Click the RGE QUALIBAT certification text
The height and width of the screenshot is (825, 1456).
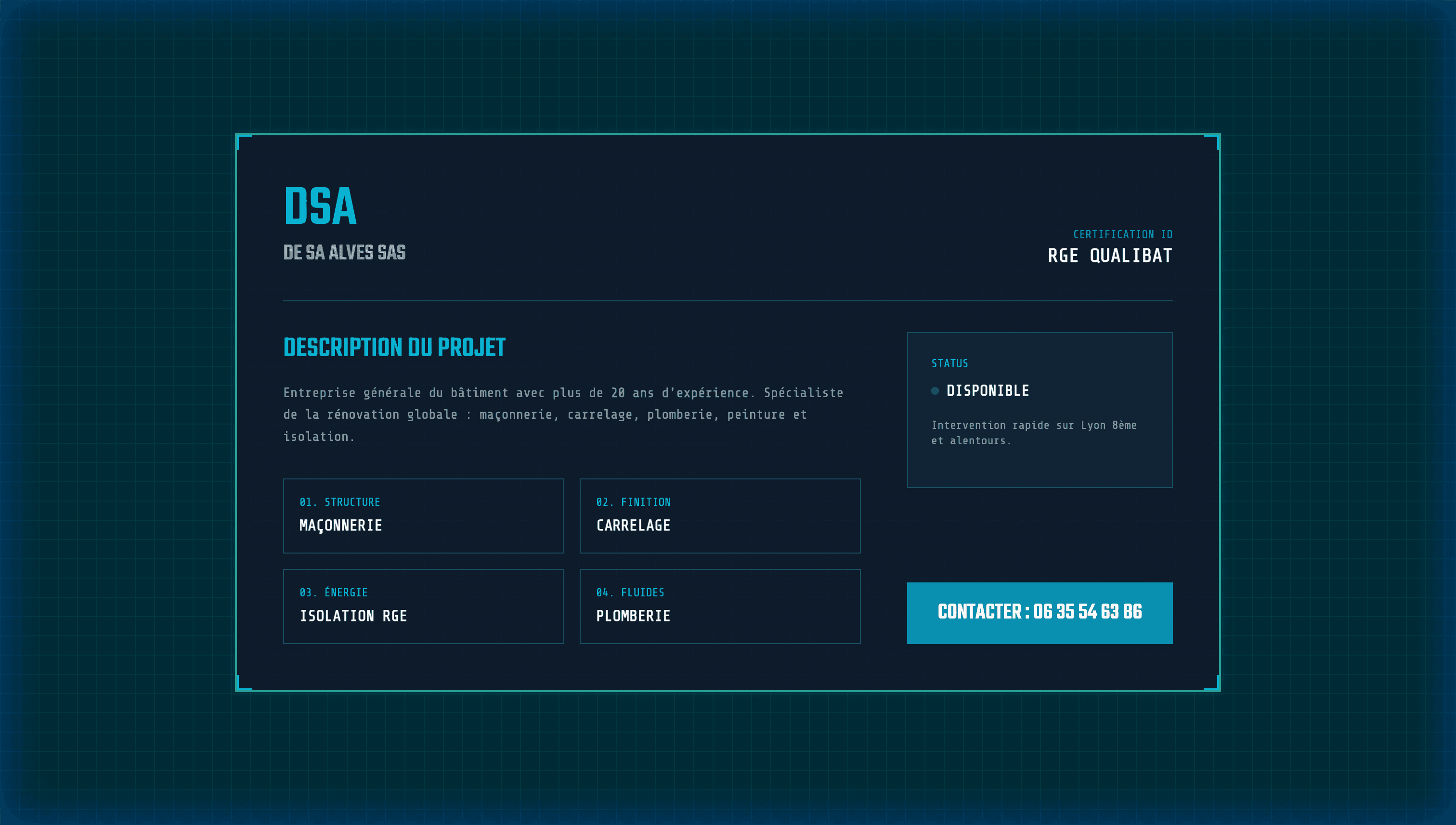click(1109, 256)
